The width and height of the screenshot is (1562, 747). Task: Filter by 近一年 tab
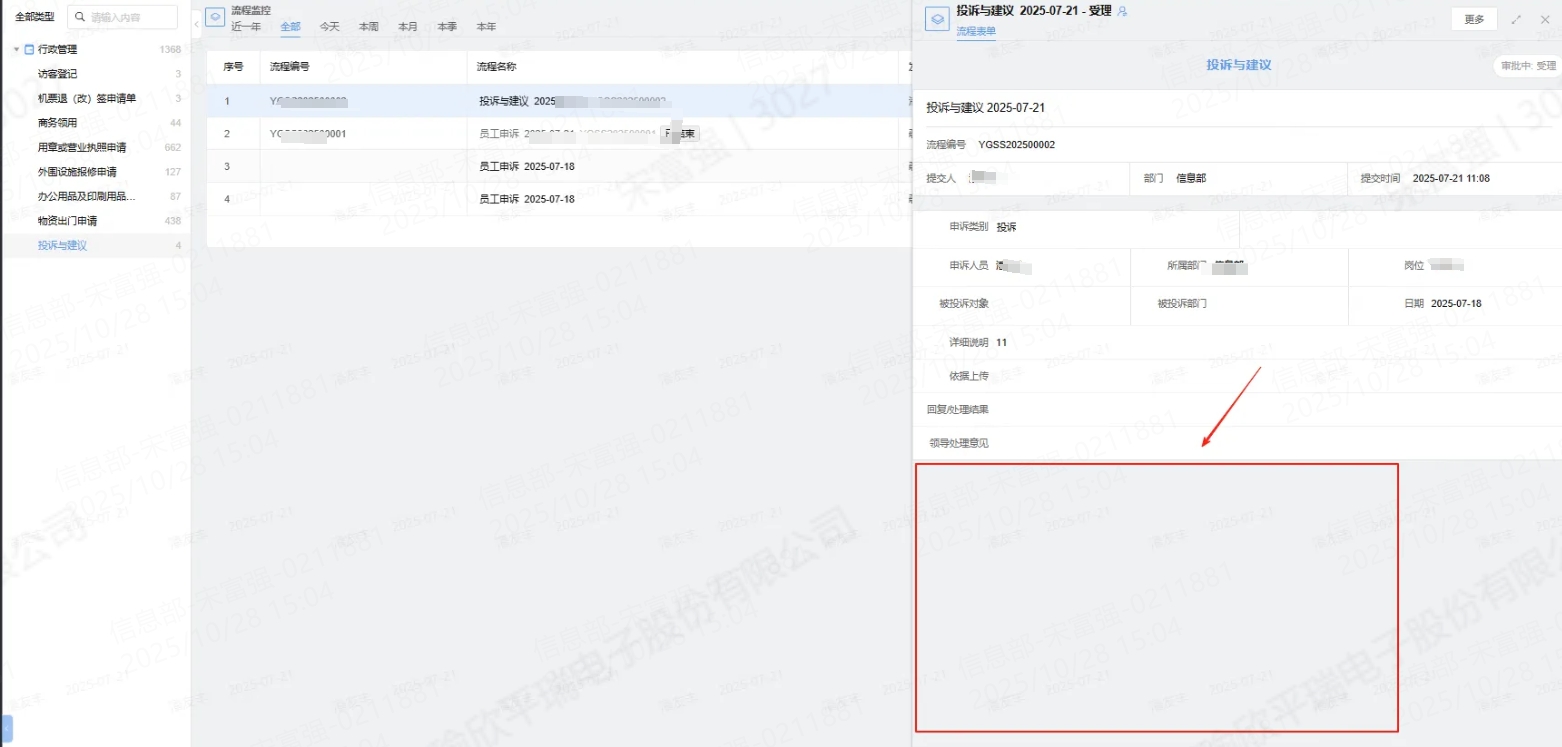(x=246, y=27)
